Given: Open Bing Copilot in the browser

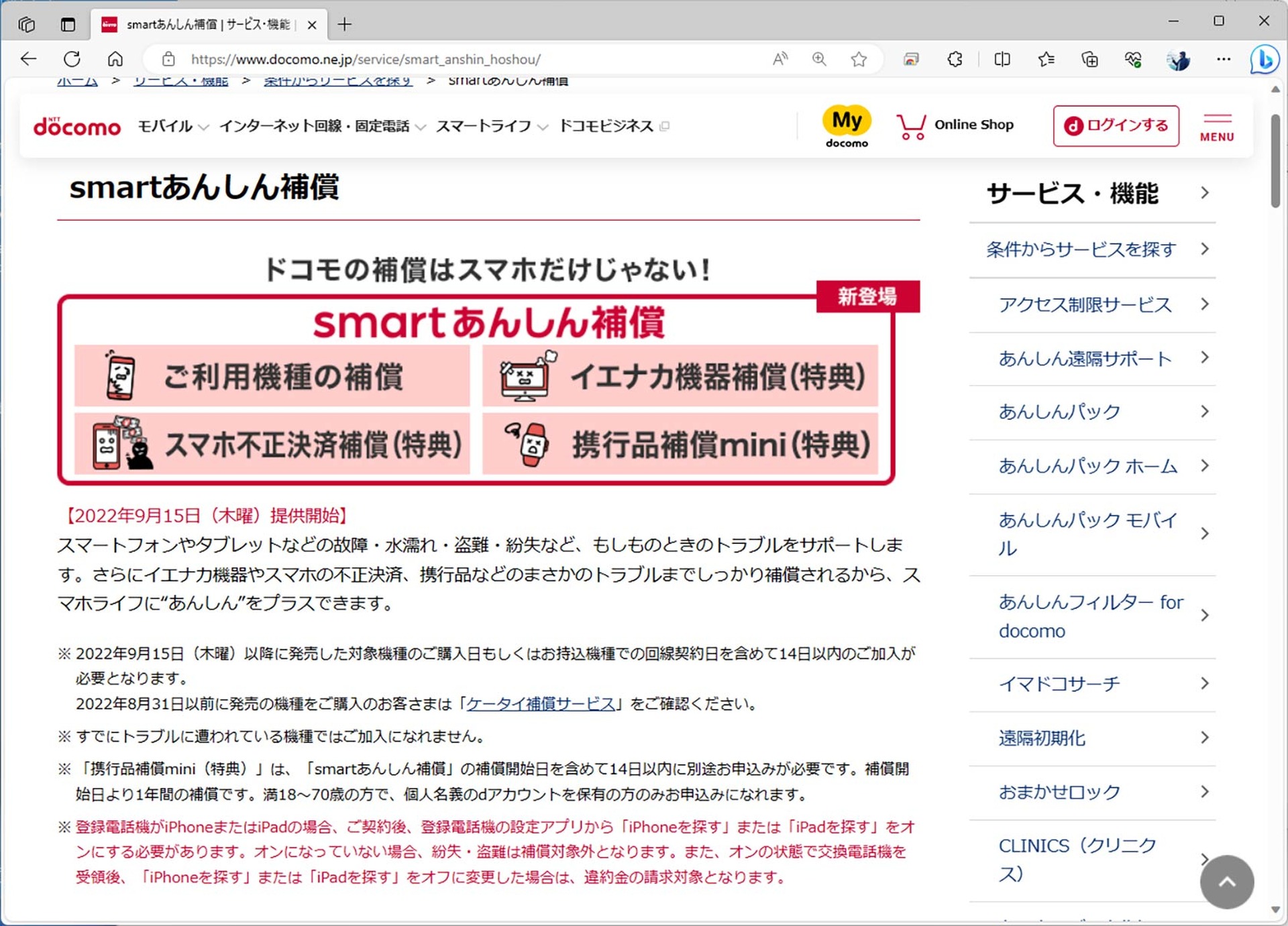Looking at the screenshot, I should (x=1265, y=59).
